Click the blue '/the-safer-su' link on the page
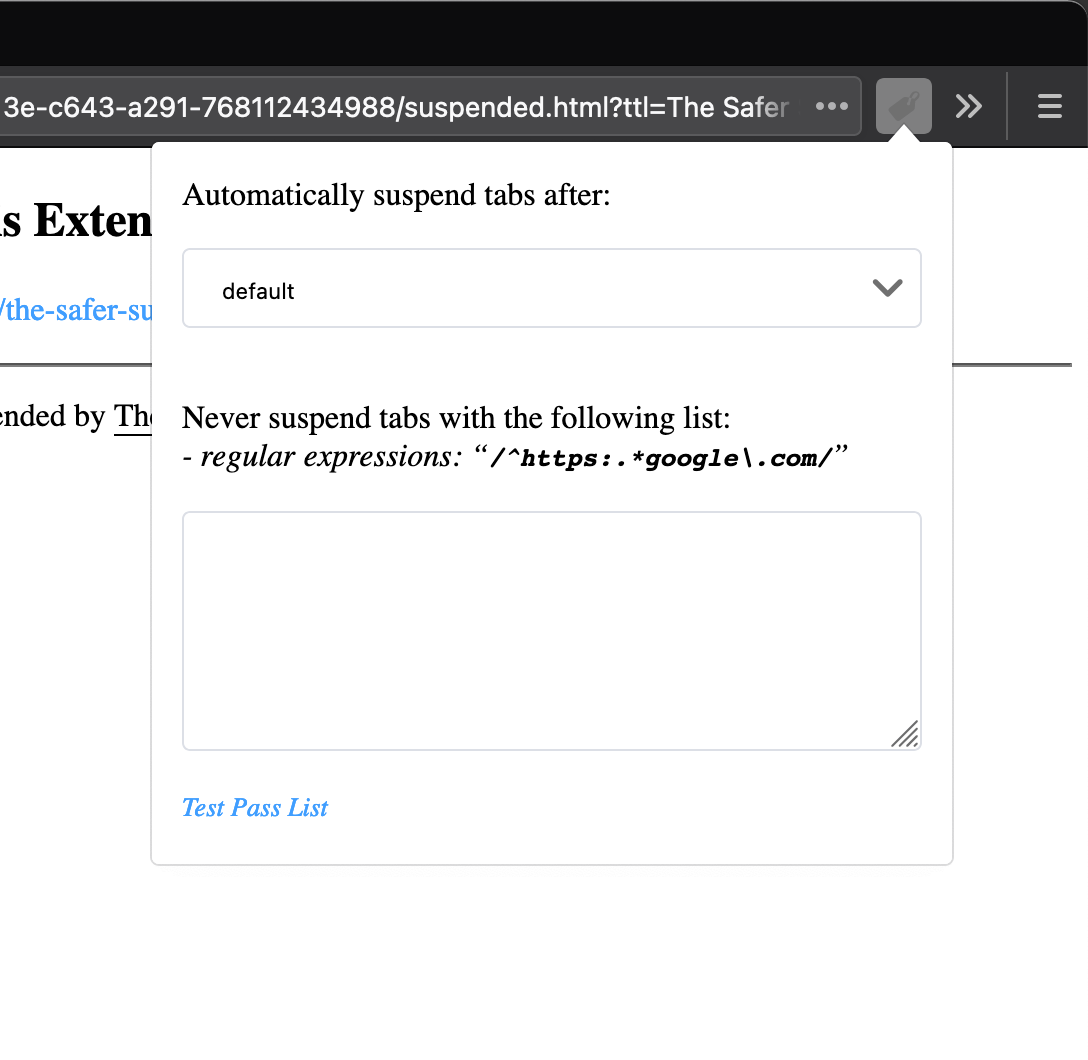 (x=76, y=310)
